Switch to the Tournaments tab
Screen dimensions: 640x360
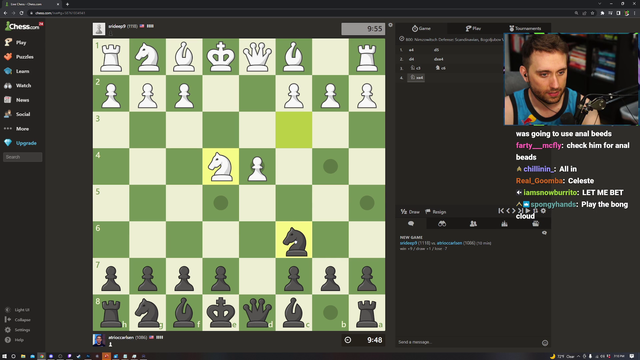[525, 28]
